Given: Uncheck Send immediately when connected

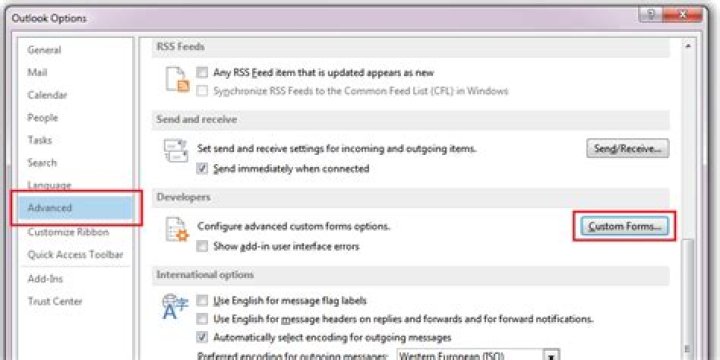Looking at the screenshot, I should [202, 169].
